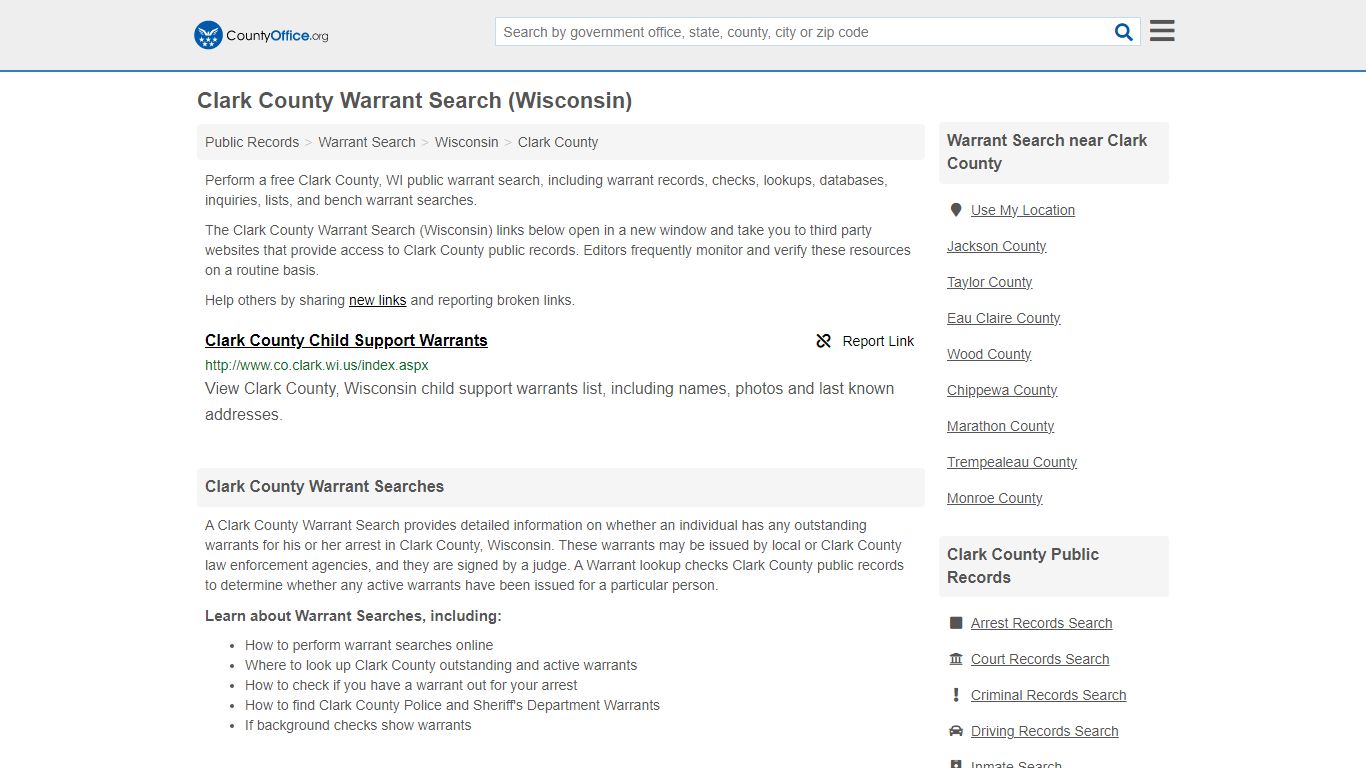The image size is (1366, 768).
Task: Select Clark County breadcrumb
Action: pyautogui.click(x=558, y=142)
